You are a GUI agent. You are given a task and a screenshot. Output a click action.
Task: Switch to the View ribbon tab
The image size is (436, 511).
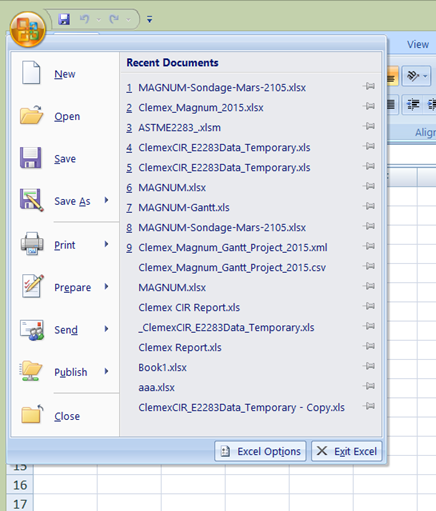point(418,45)
